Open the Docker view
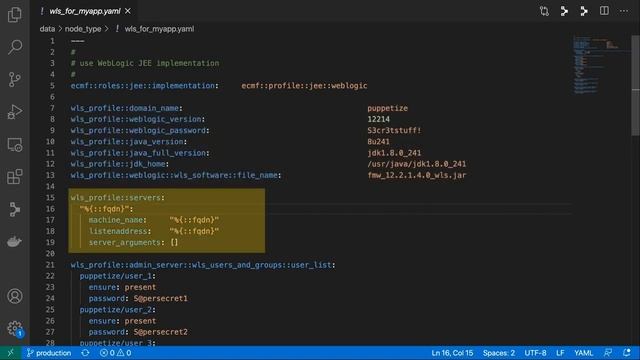The width and height of the screenshot is (640, 360). (15, 242)
